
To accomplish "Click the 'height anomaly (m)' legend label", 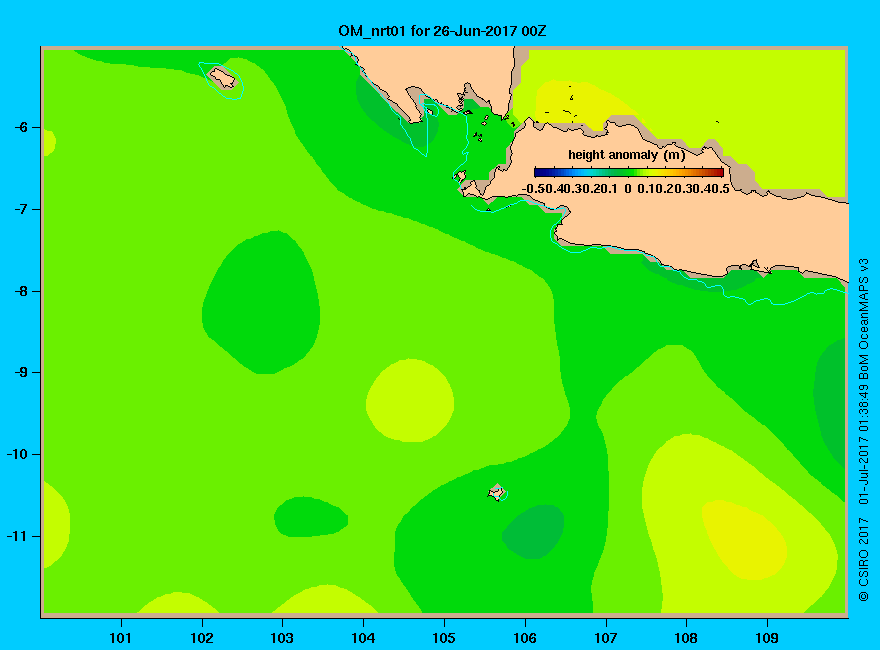I will 626,155.
